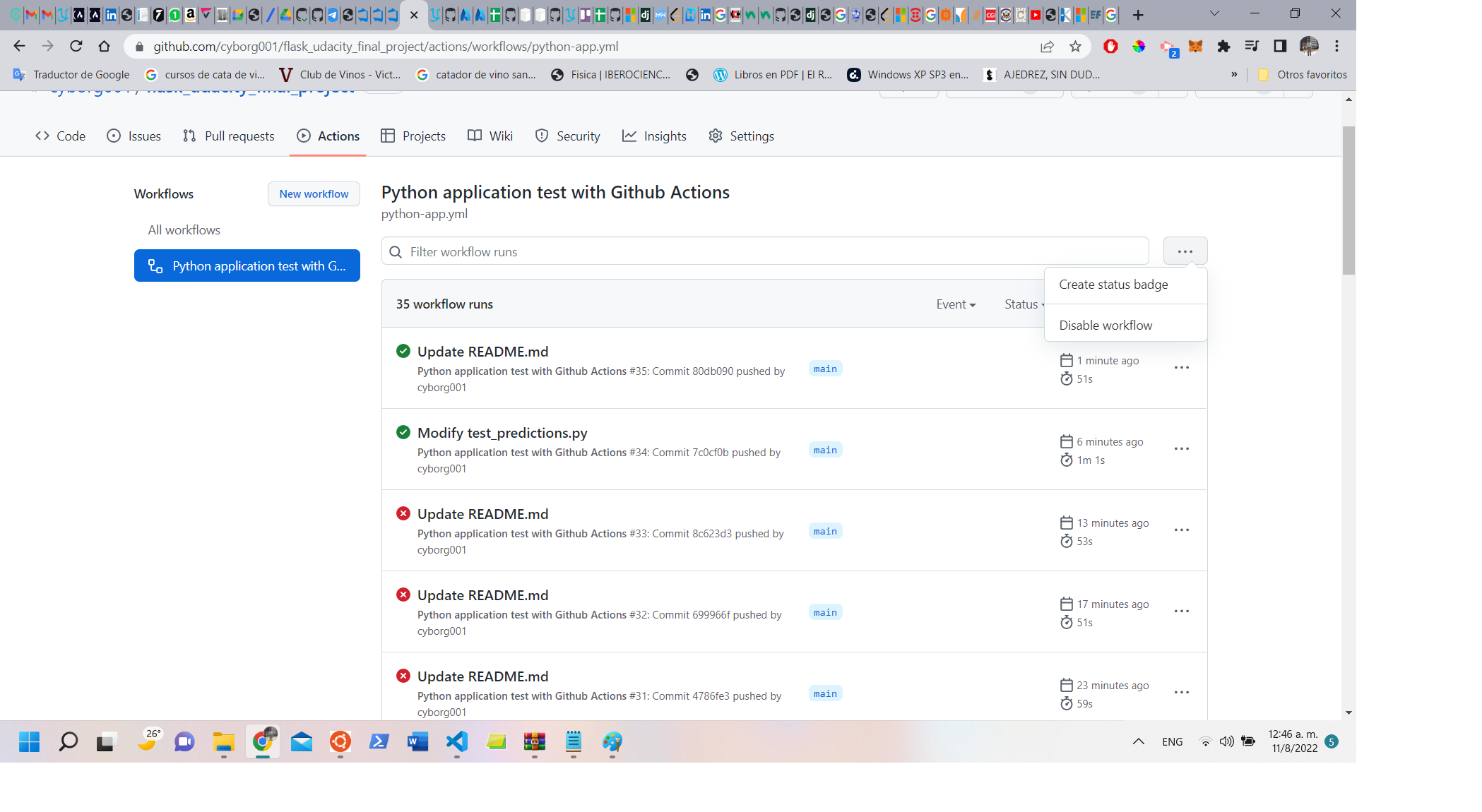Image resolution: width=1482 pixels, height=812 pixels.
Task: Click the red failure icon on run #33
Action: point(403,513)
